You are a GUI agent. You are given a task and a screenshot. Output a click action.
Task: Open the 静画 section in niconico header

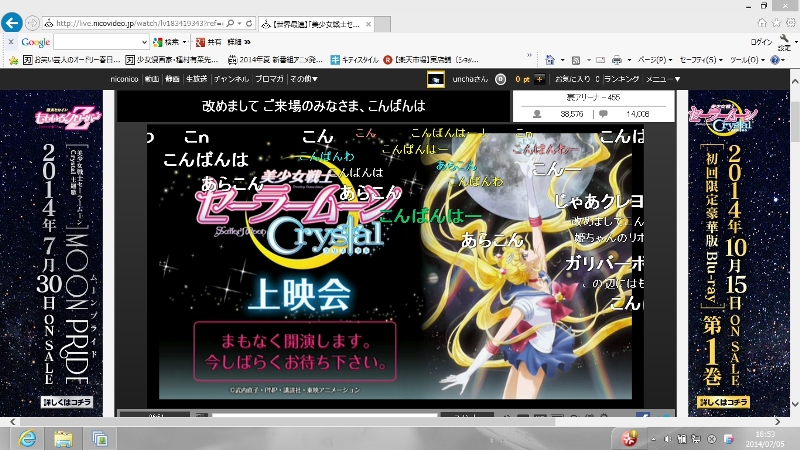tap(172, 79)
